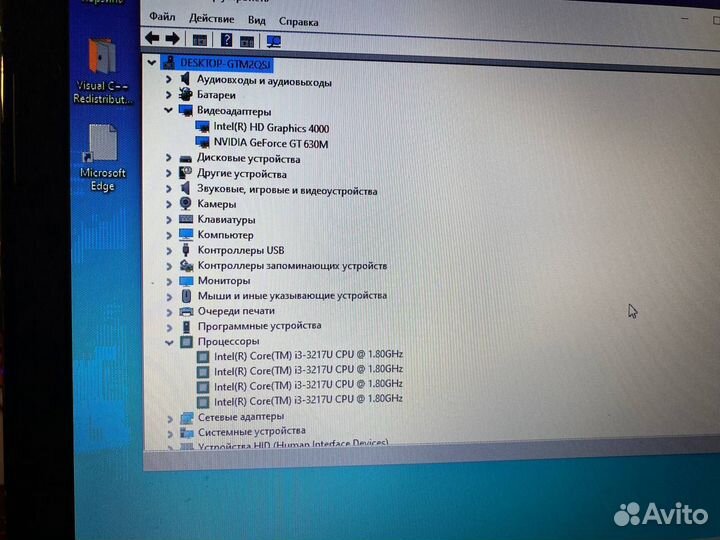Open the Справка menu
This screenshot has height=540, width=720.
(x=298, y=22)
